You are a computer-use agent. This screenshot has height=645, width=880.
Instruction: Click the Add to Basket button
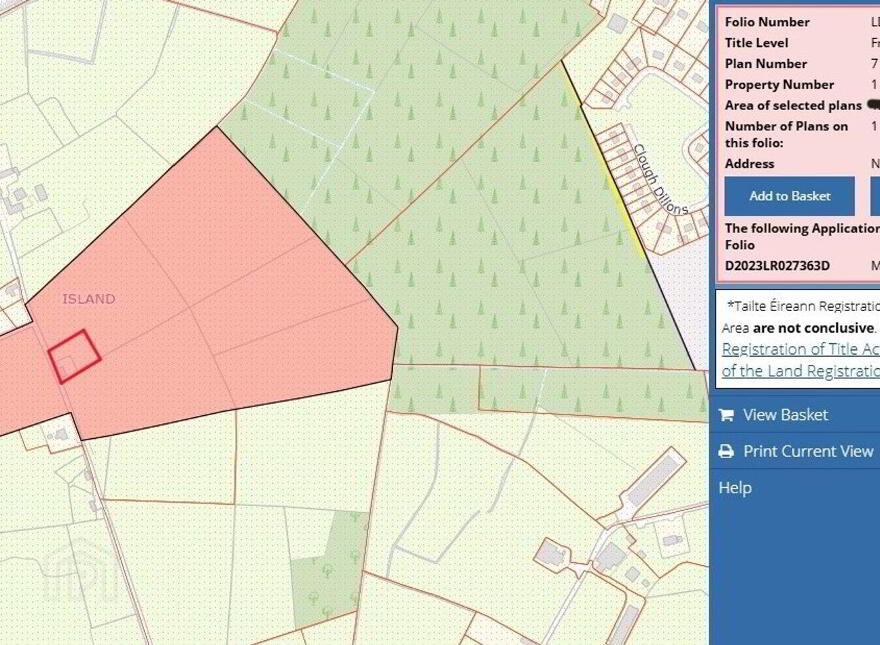[789, 196]
